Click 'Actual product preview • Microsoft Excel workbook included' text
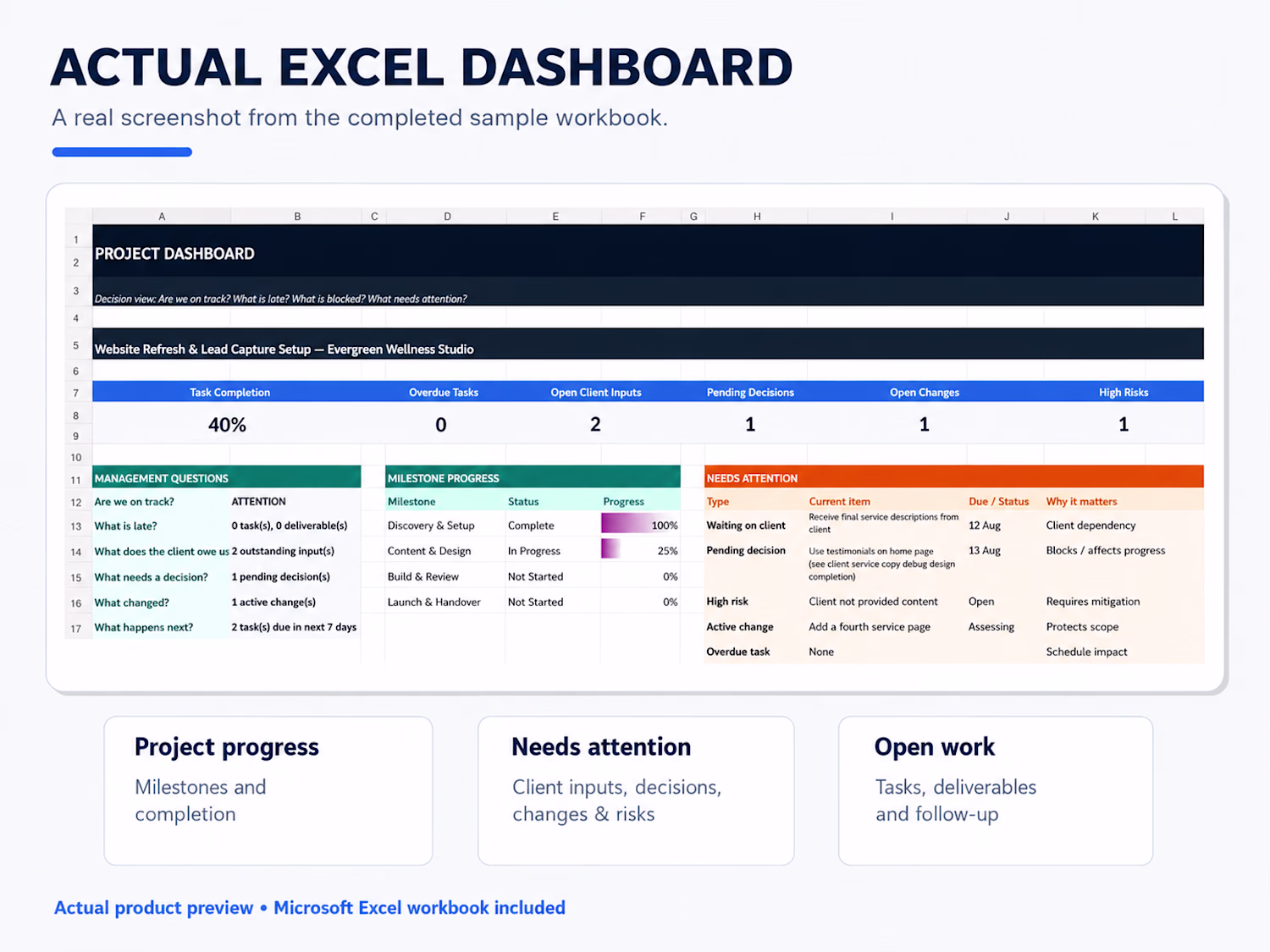This screenshot has height=952, width=1270. coord(310,908)
